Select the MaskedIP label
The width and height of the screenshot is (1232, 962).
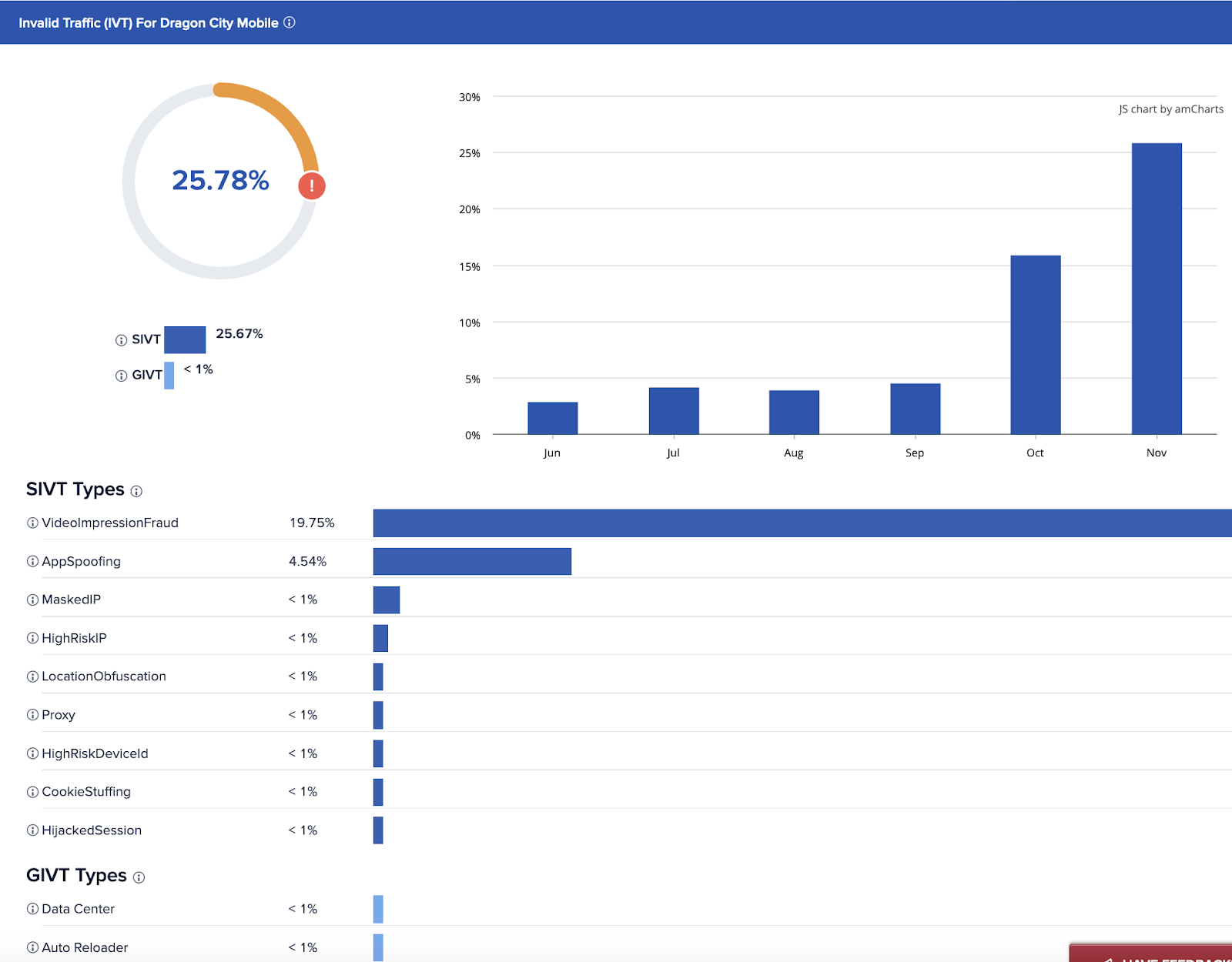click(71, 600)
